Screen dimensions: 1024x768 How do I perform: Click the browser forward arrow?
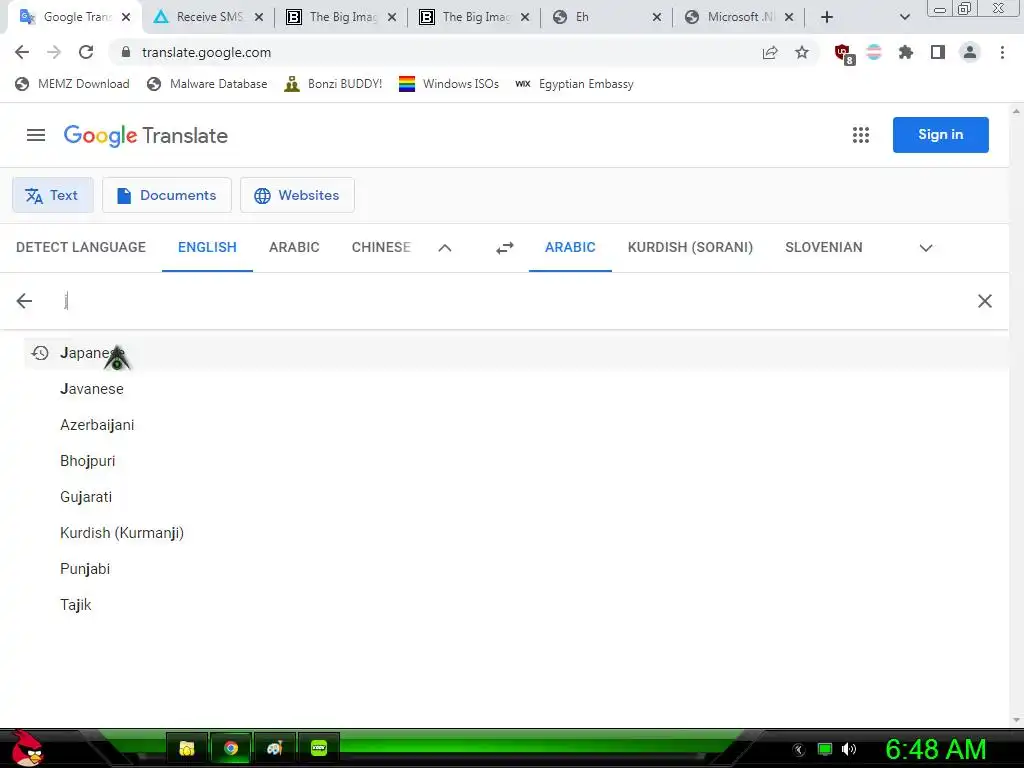(54, 52)
